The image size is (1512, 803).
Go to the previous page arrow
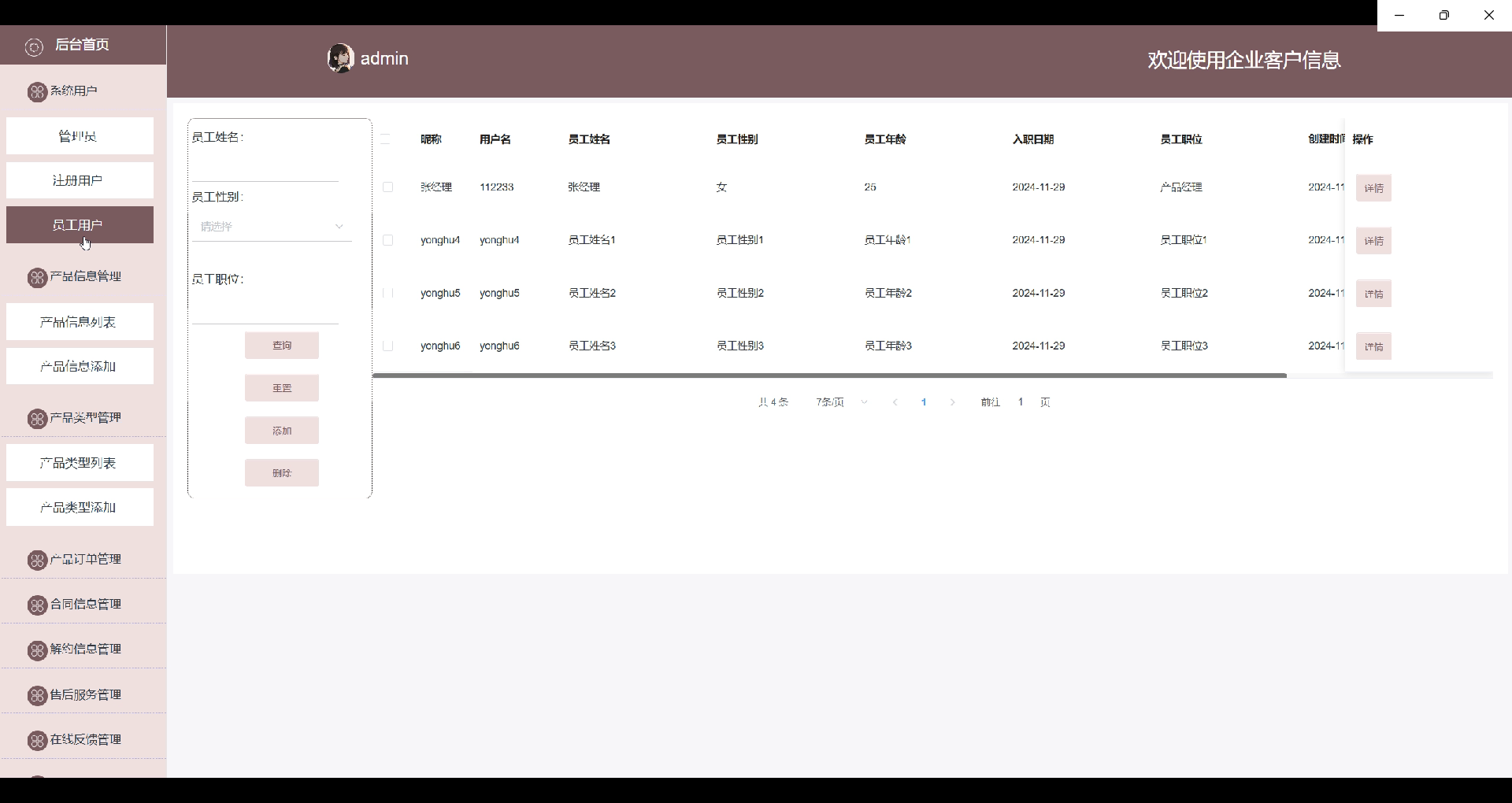pos(895,402)
